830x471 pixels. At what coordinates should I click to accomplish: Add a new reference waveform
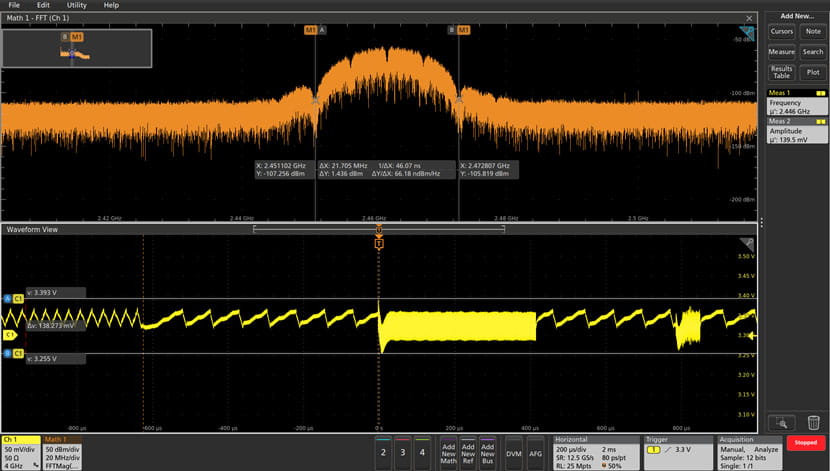[x=468, y=451]
